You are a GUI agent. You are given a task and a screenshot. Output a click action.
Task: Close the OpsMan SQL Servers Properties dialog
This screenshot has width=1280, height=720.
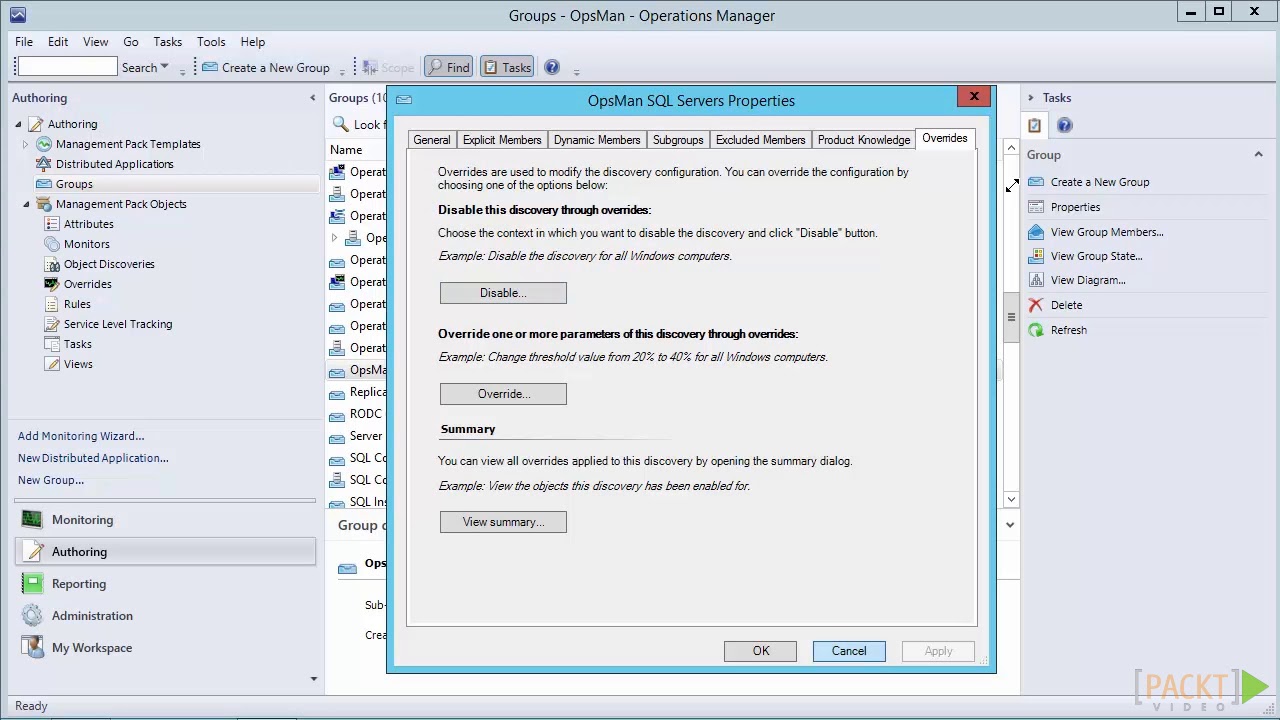[x=974, y=97]
